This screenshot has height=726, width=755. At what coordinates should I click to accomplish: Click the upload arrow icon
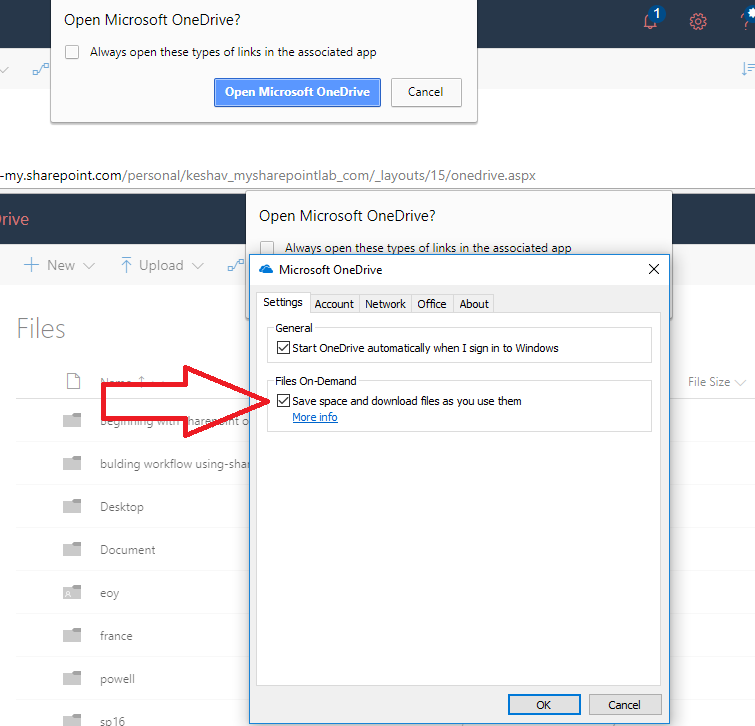(x=126, y=265)
